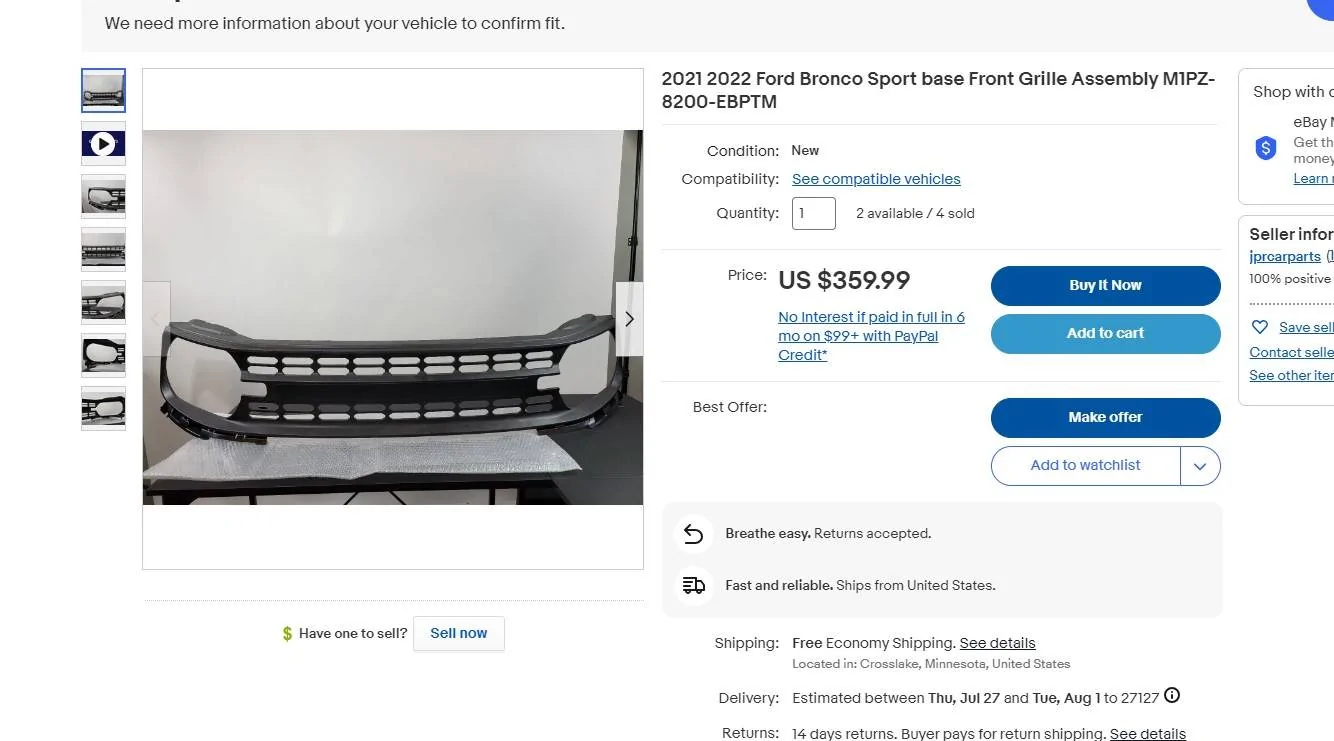
Task: Click the Quantity input field
Action: tap(814, 213)
